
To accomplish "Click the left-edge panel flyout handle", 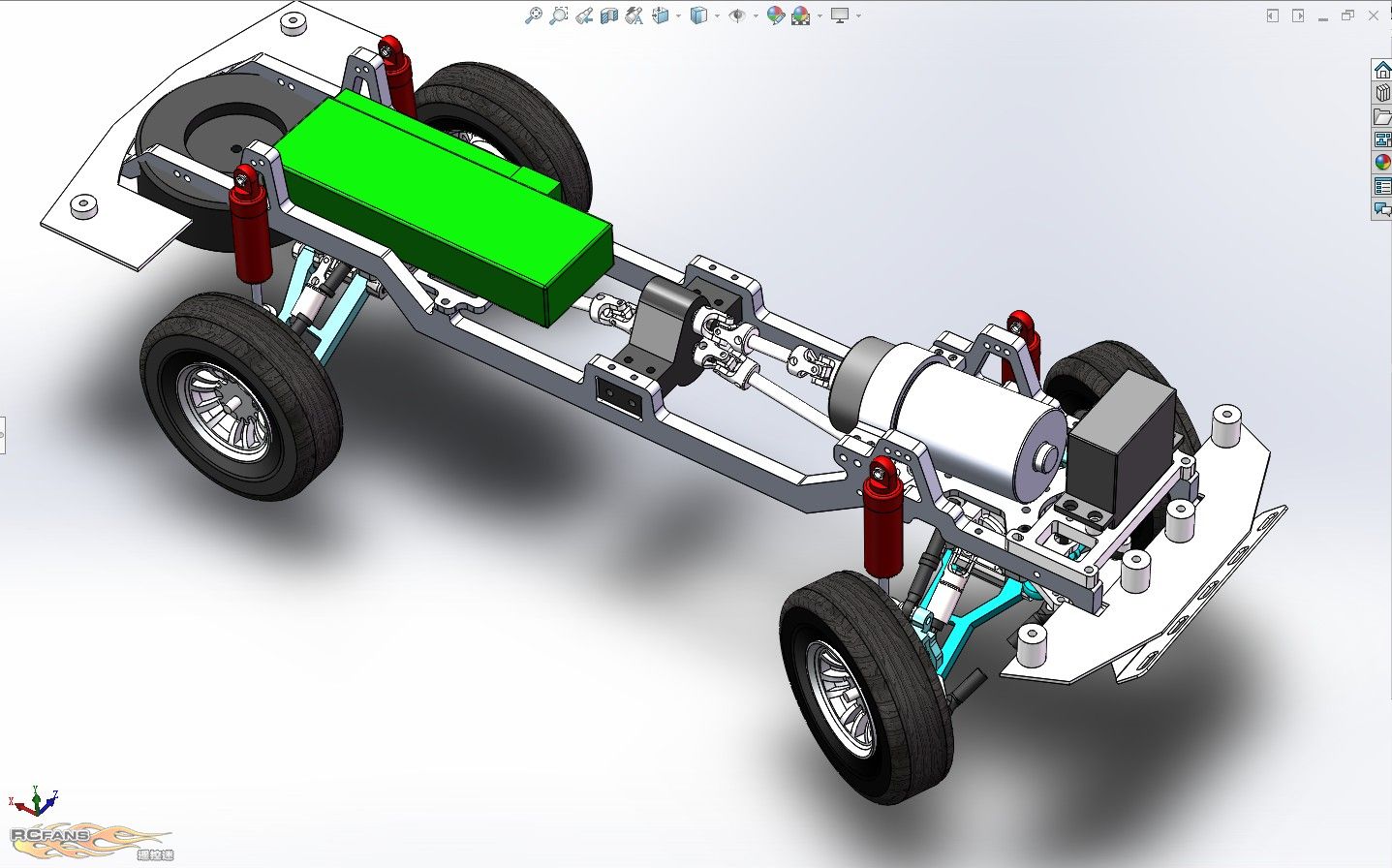I will (3, 435).
